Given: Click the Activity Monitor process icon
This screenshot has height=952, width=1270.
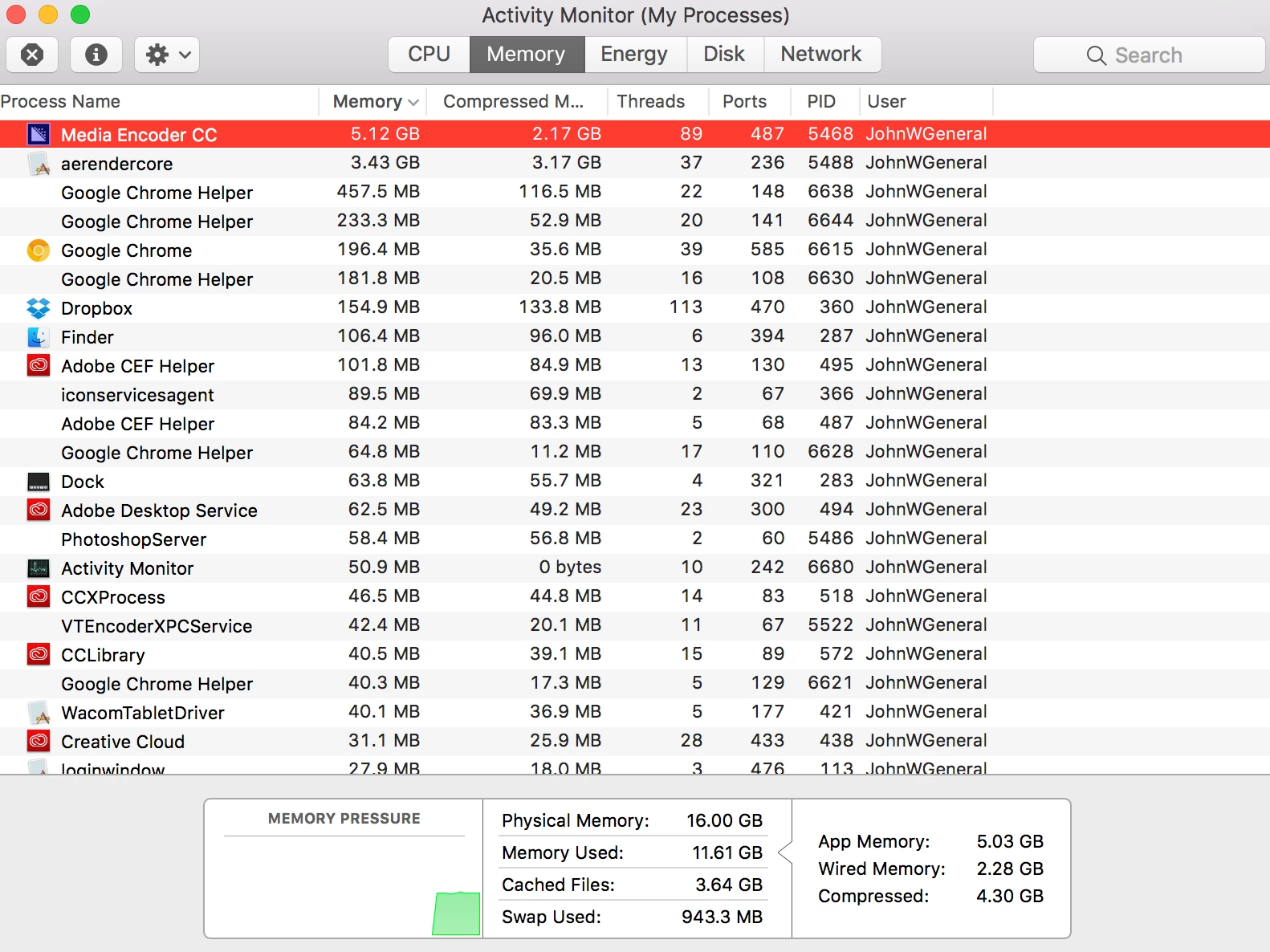Looking at the screenshot, I should (x=39, y=568).
